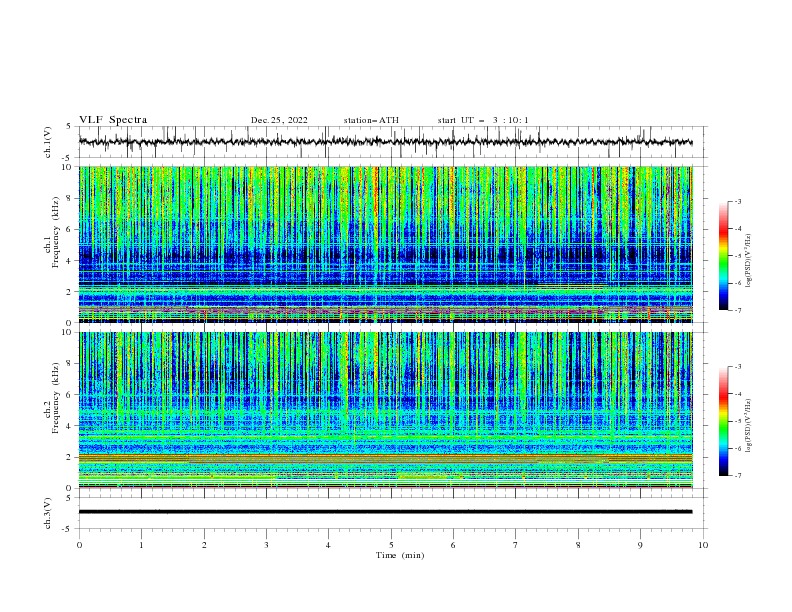Click the '3' tick on time axis

click(266, 545)
